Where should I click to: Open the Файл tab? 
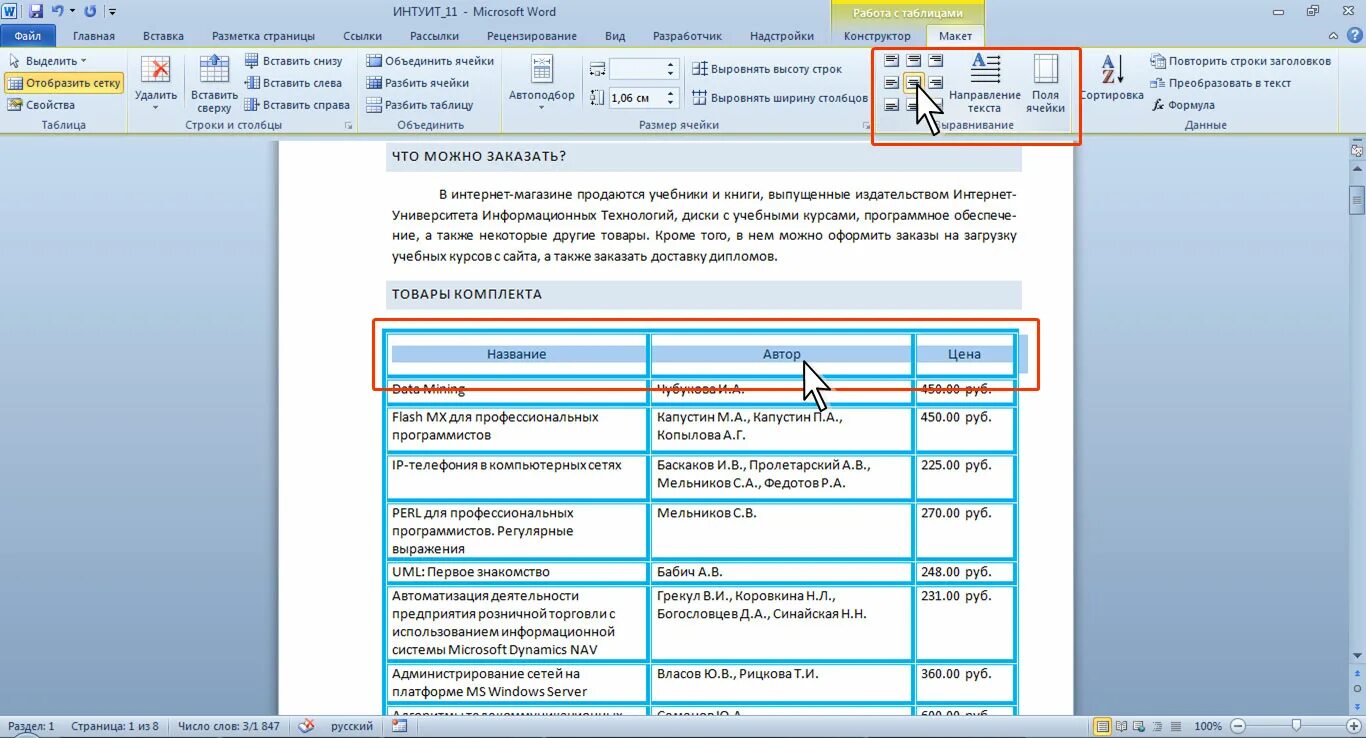click(x=28, y=36)
